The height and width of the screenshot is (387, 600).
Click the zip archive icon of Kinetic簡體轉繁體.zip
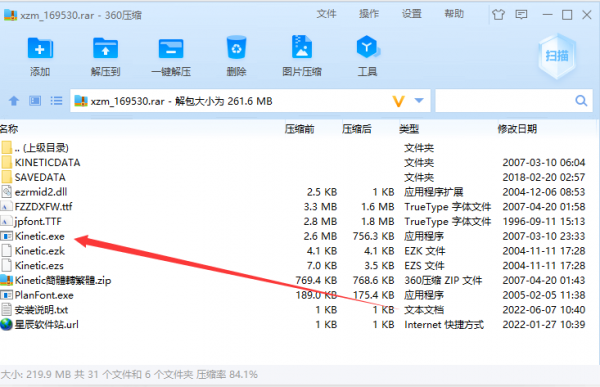pos(6,280)
